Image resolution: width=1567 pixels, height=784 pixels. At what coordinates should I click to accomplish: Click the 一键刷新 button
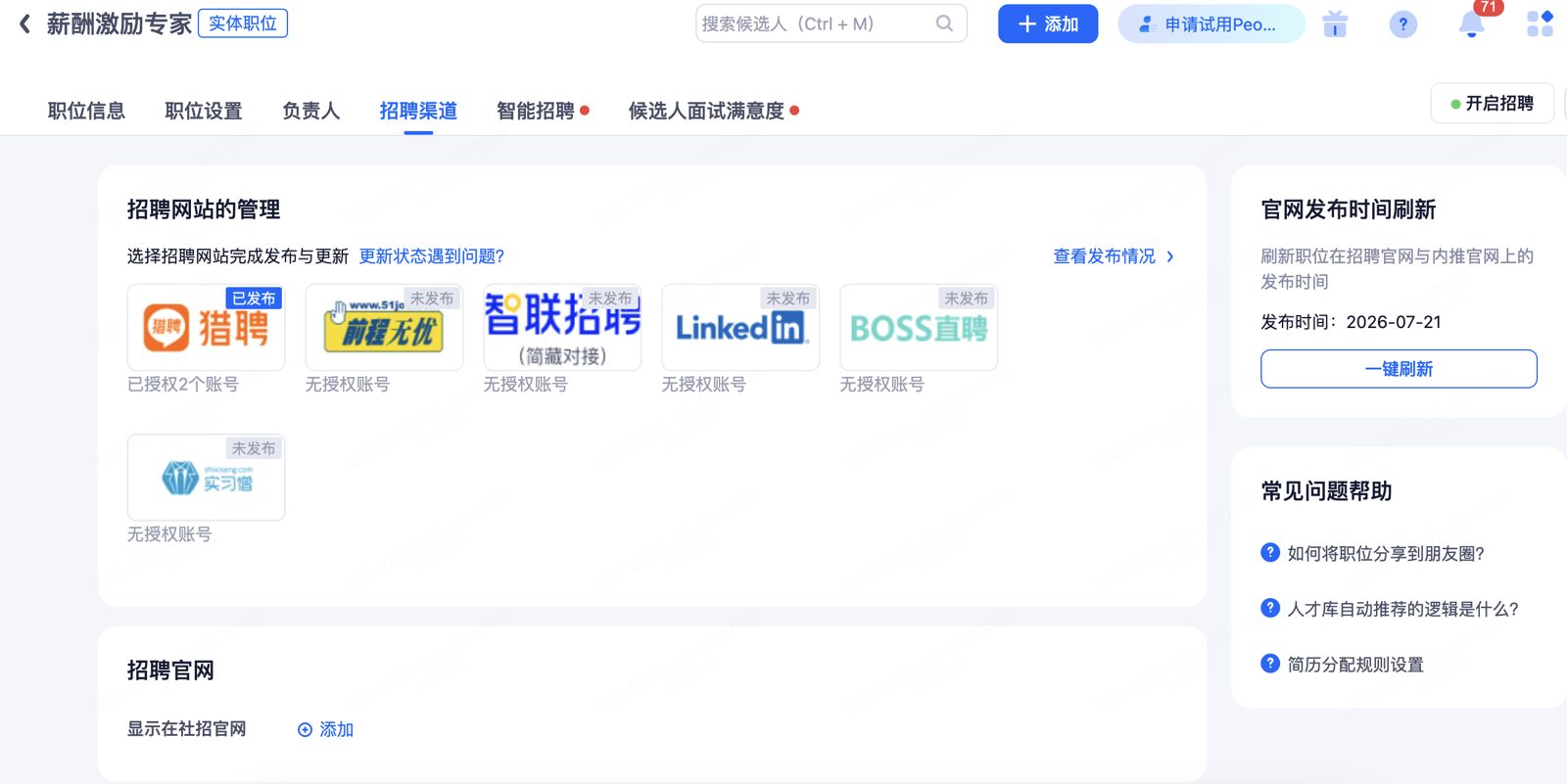1399,369
